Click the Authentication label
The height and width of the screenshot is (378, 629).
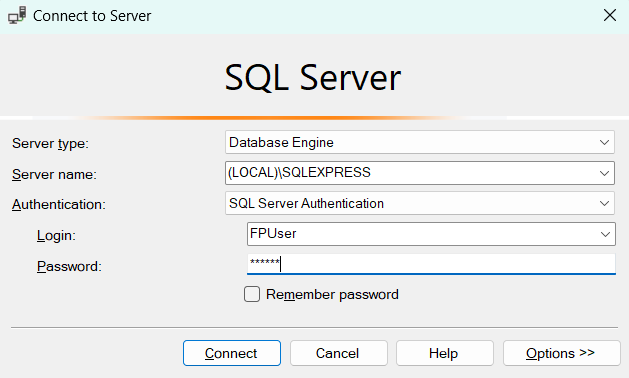(x=59, y=205)
